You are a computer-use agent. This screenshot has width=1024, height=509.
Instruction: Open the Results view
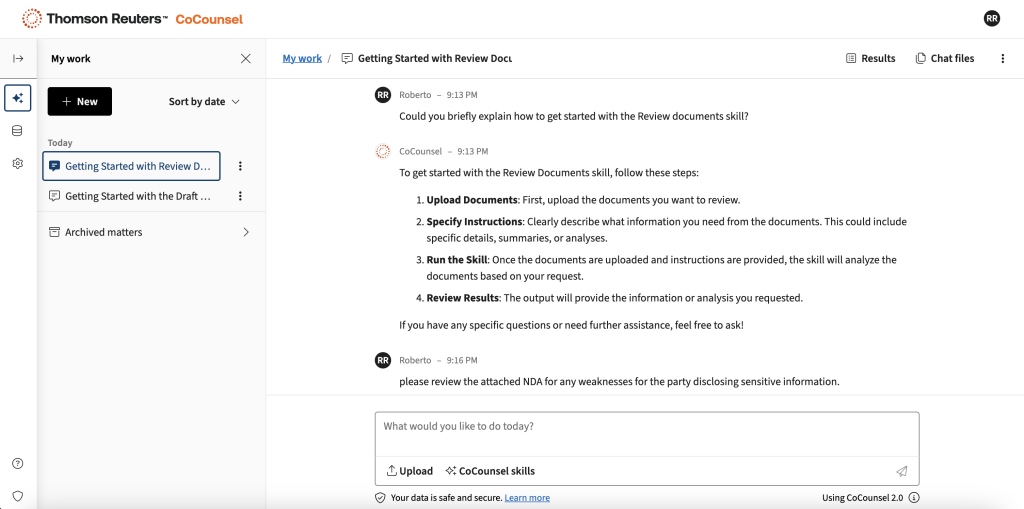coord(870,59)
